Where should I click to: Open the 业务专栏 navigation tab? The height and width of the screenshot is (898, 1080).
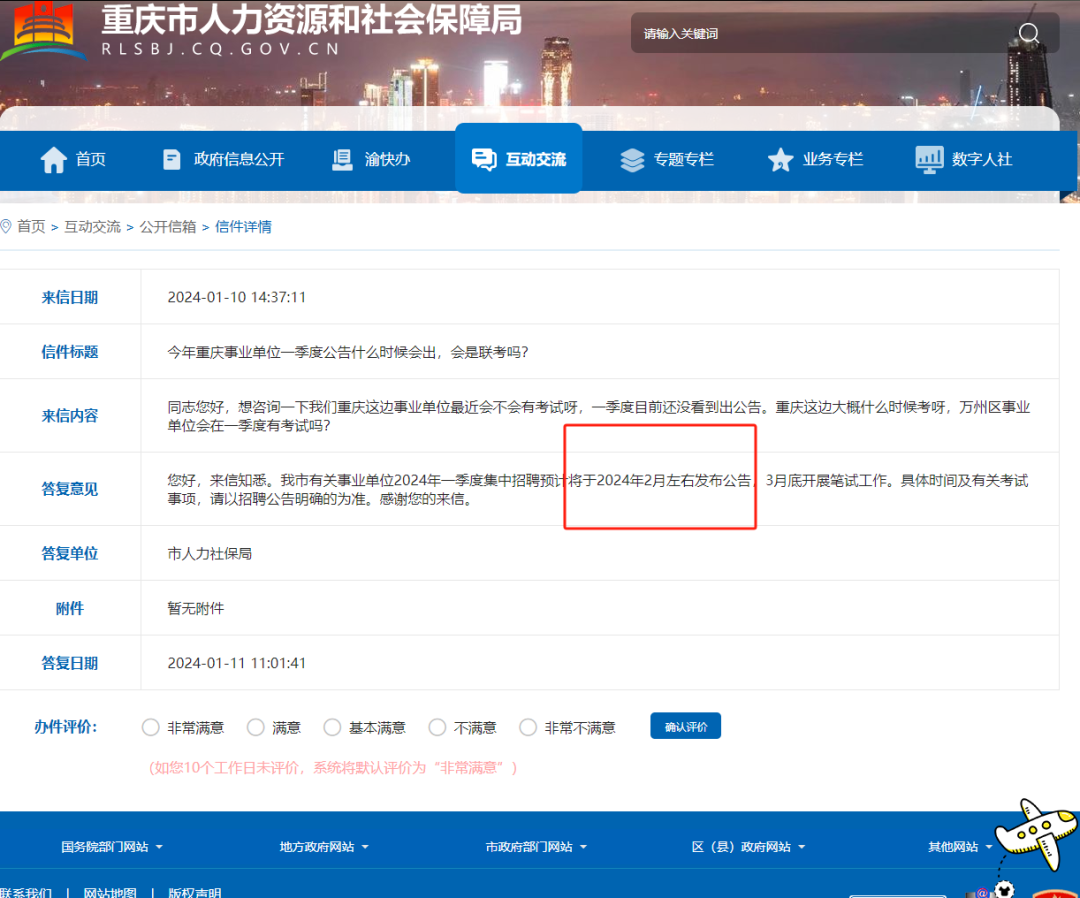pyautogui.click(x=816, y=160)
